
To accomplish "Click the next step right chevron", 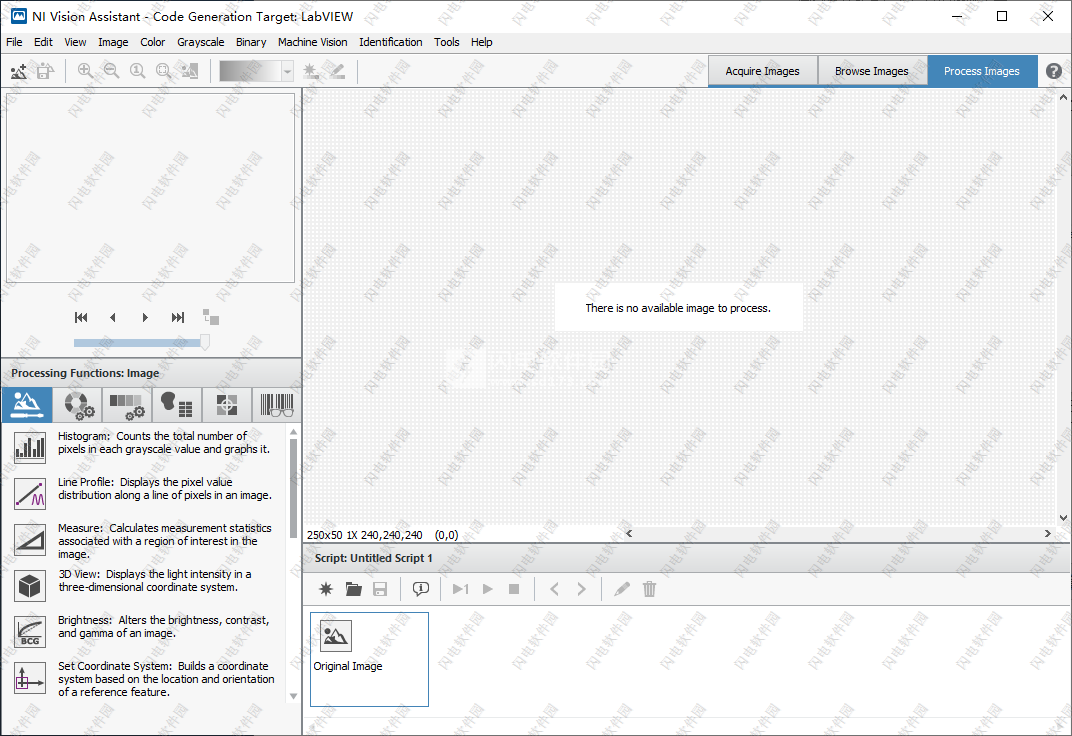I will click(x=581, y=589).
